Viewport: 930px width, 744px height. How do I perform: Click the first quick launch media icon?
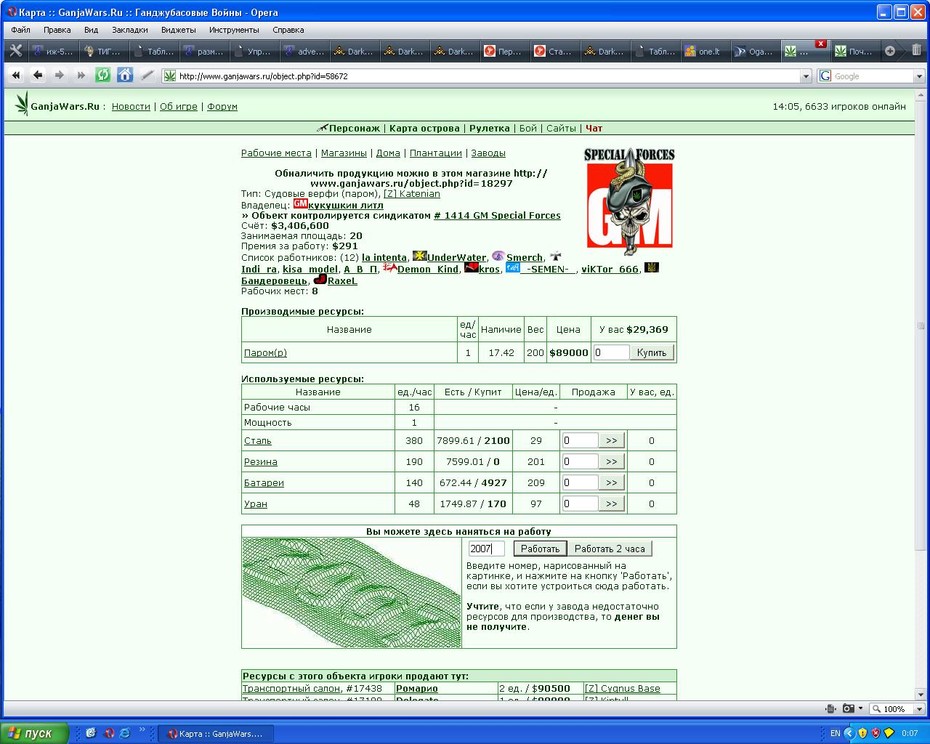(x=91, y=733)
